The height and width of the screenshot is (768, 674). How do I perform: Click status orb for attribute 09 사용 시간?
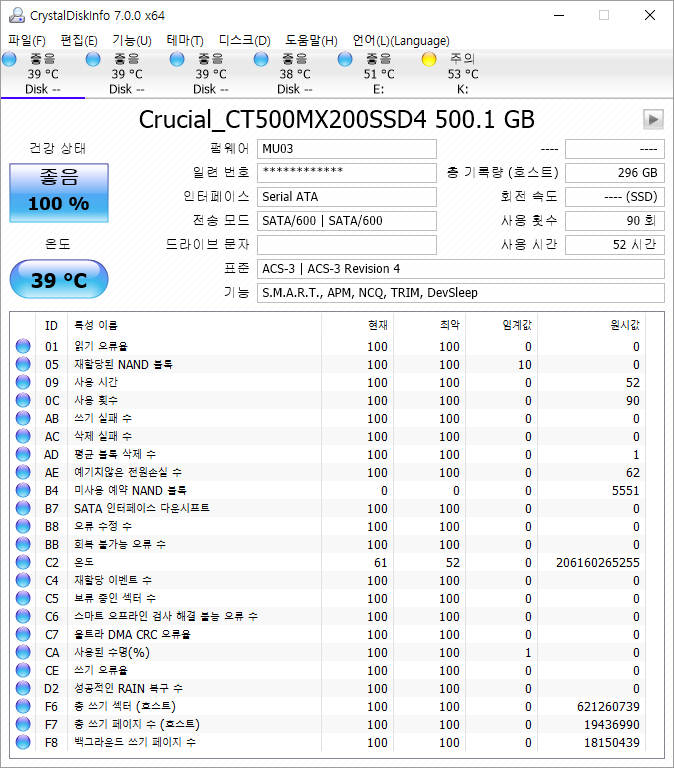pyautogui.click(x=23, y=382)
